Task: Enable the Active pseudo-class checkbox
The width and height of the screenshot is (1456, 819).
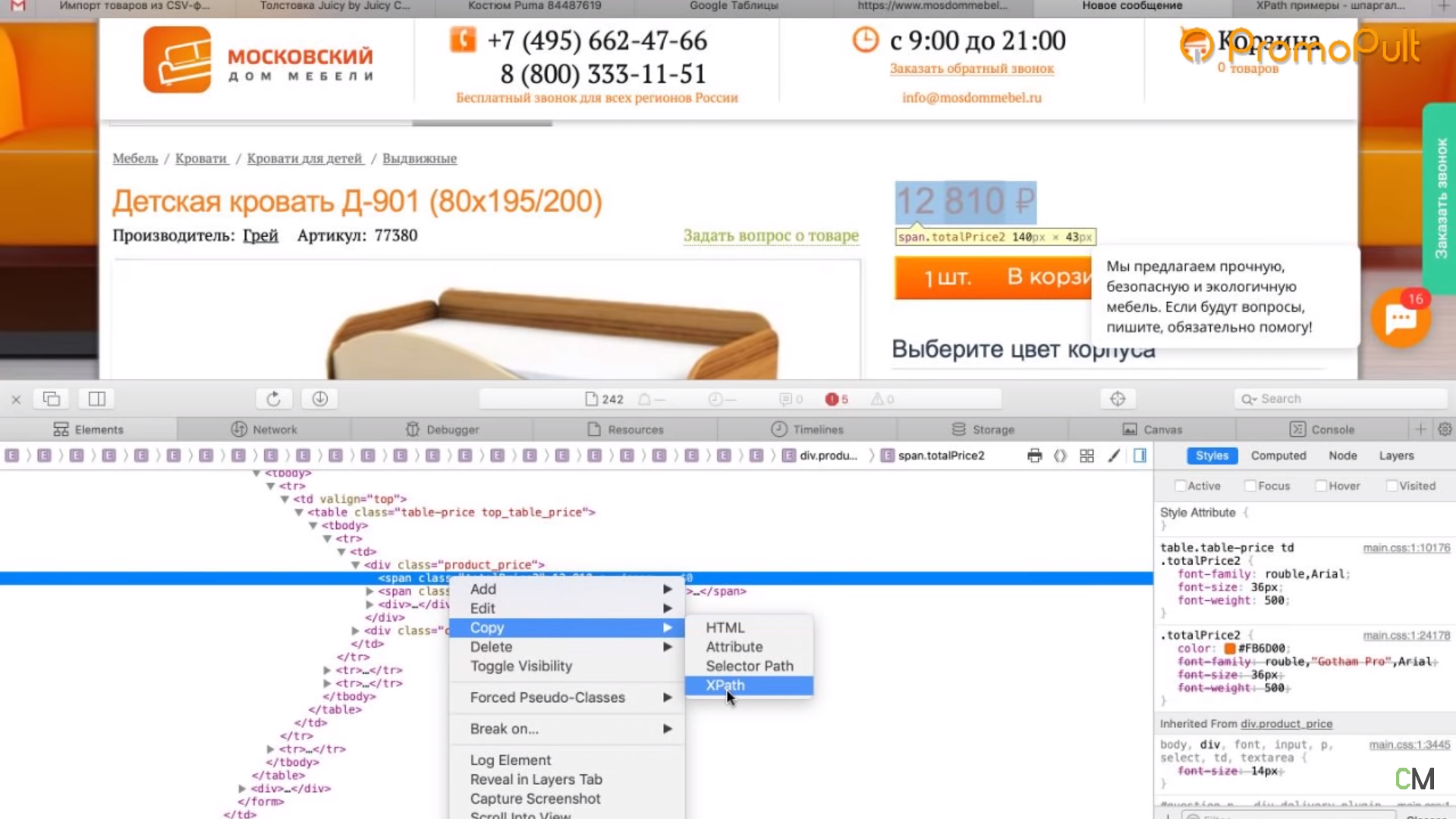Action: coord(1180,486)
